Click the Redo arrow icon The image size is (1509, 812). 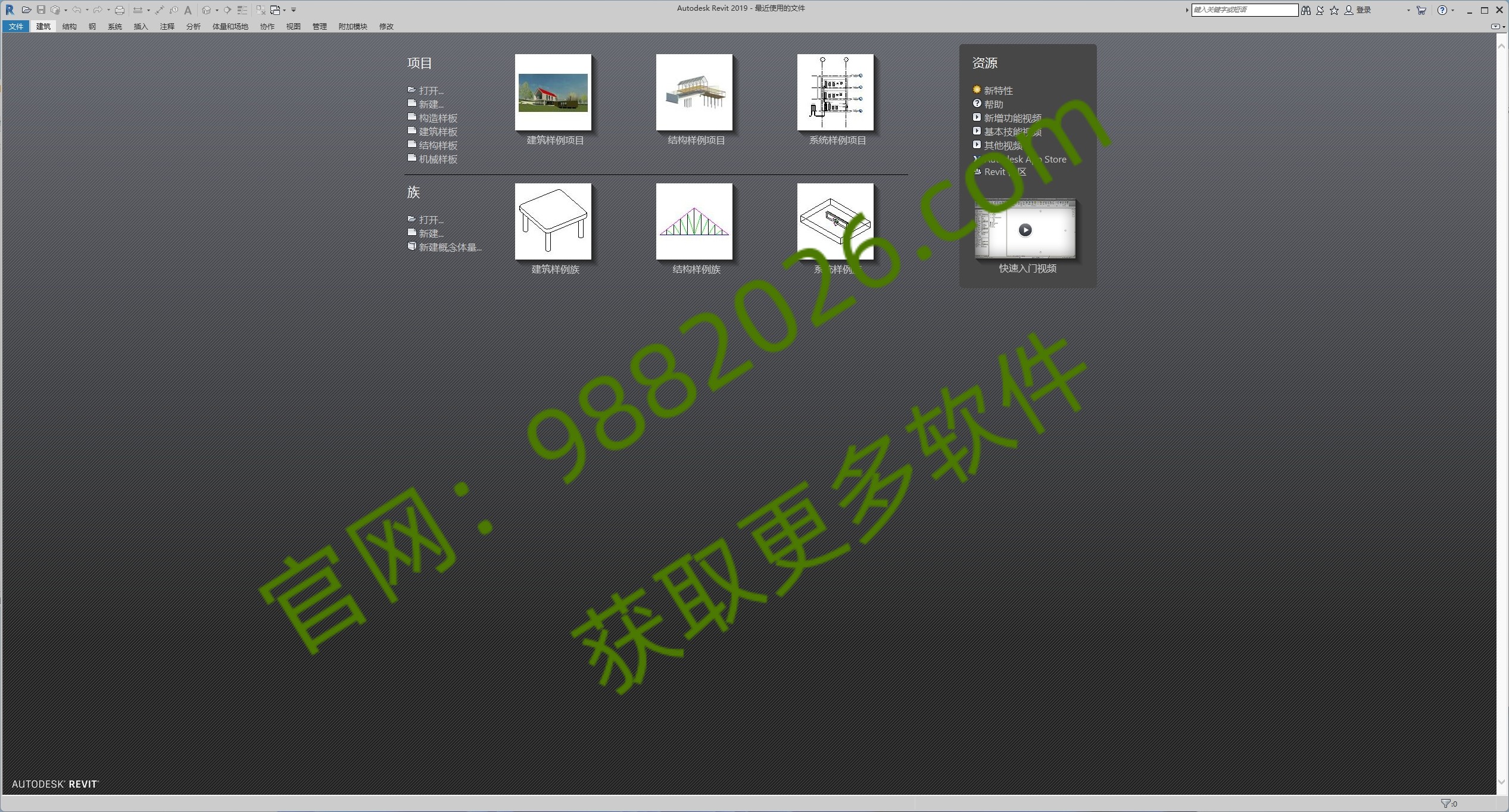coord(98,10)
